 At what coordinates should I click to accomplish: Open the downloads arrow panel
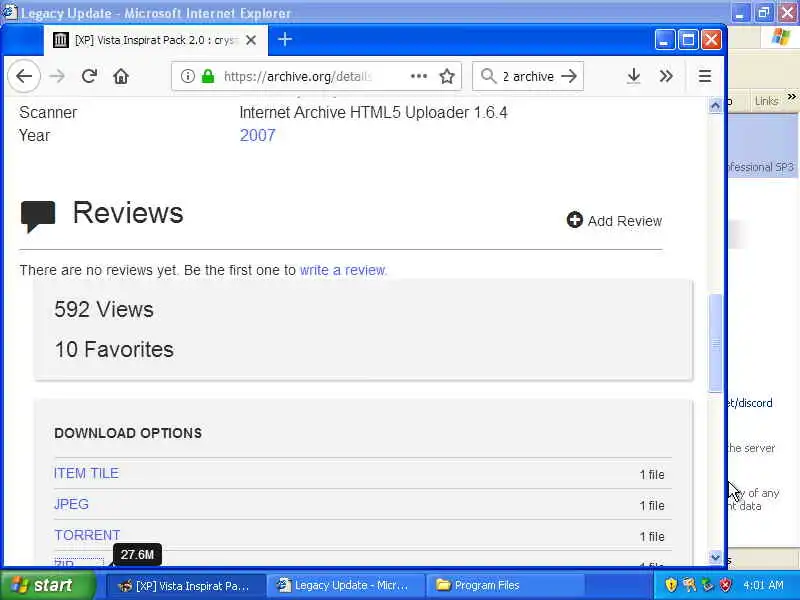click(634, 77)
